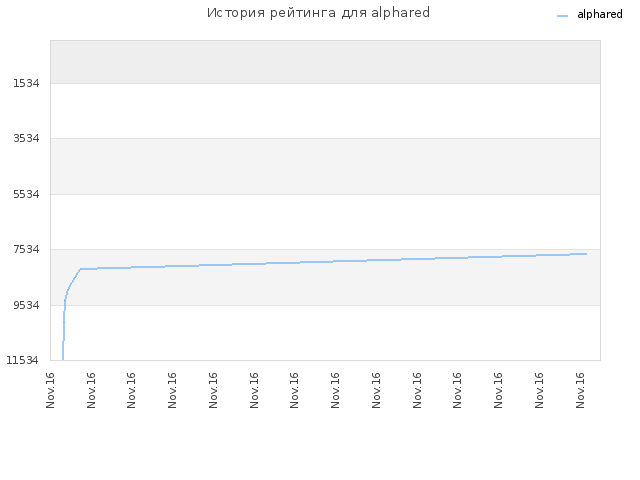Click the chart title for alphared
The image size is (640, 480).
[x=318, y=13]
